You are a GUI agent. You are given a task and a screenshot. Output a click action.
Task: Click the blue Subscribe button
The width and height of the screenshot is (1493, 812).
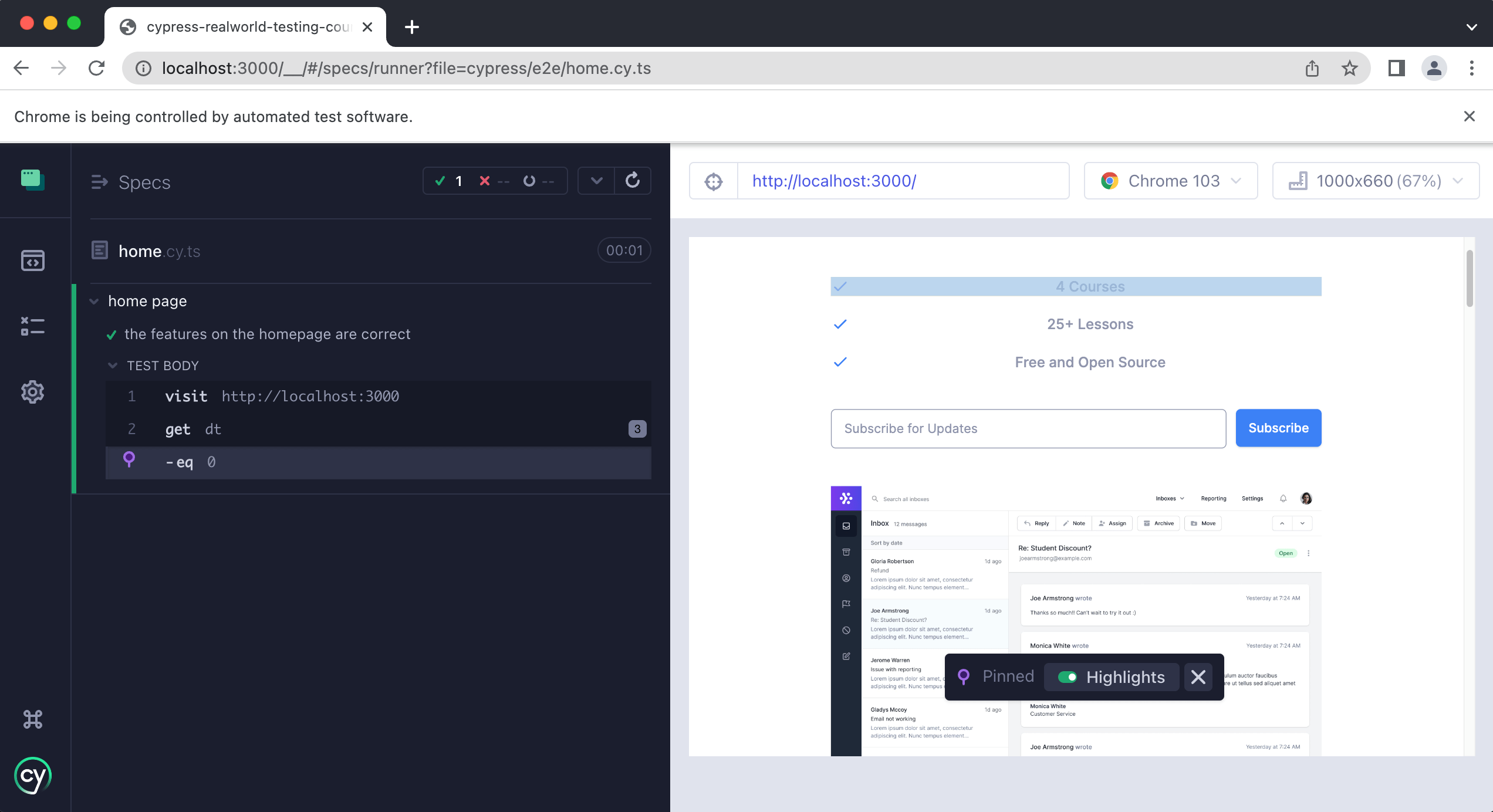(1278, 428)
